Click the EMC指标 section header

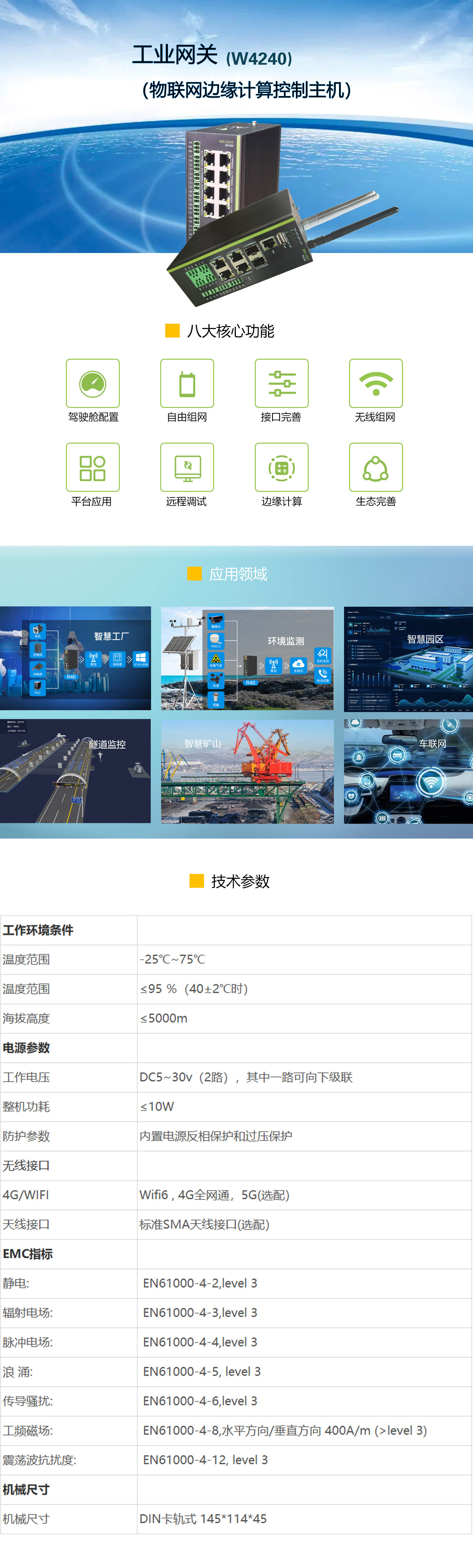[x=27, y=1254]
